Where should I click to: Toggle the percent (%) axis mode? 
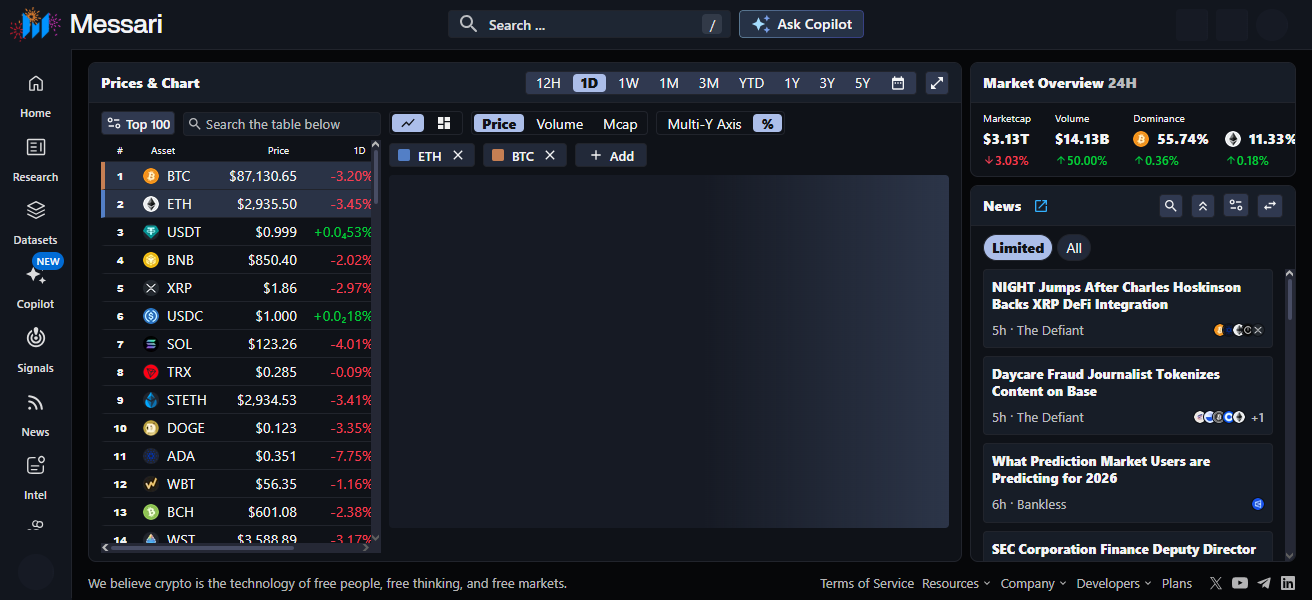click(767, 124)
